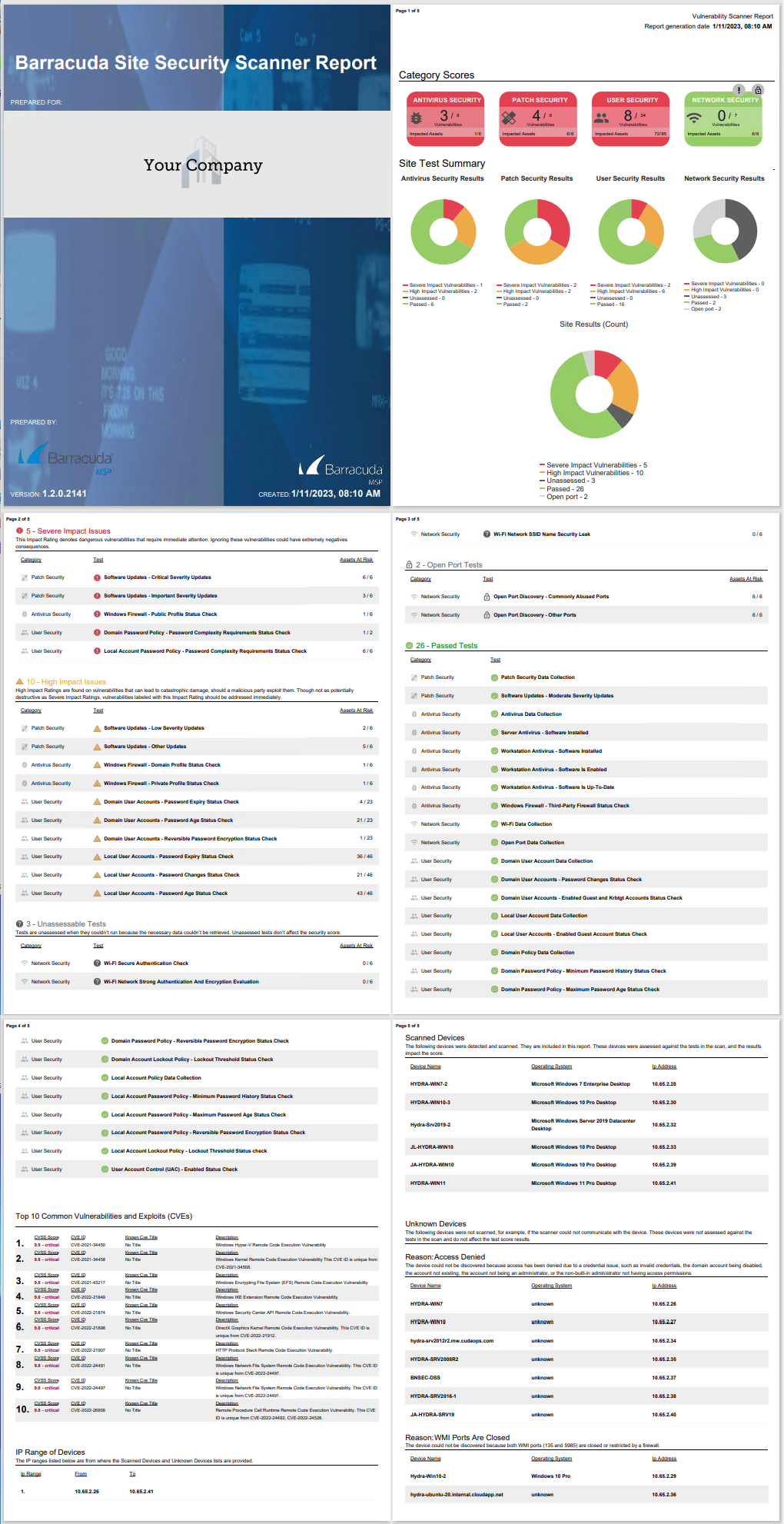Click the Wi-Fi icon on the Network Security card
The width and height of the screenshot is (784, 1524).
pyautogui.click(x=694, y=118)
